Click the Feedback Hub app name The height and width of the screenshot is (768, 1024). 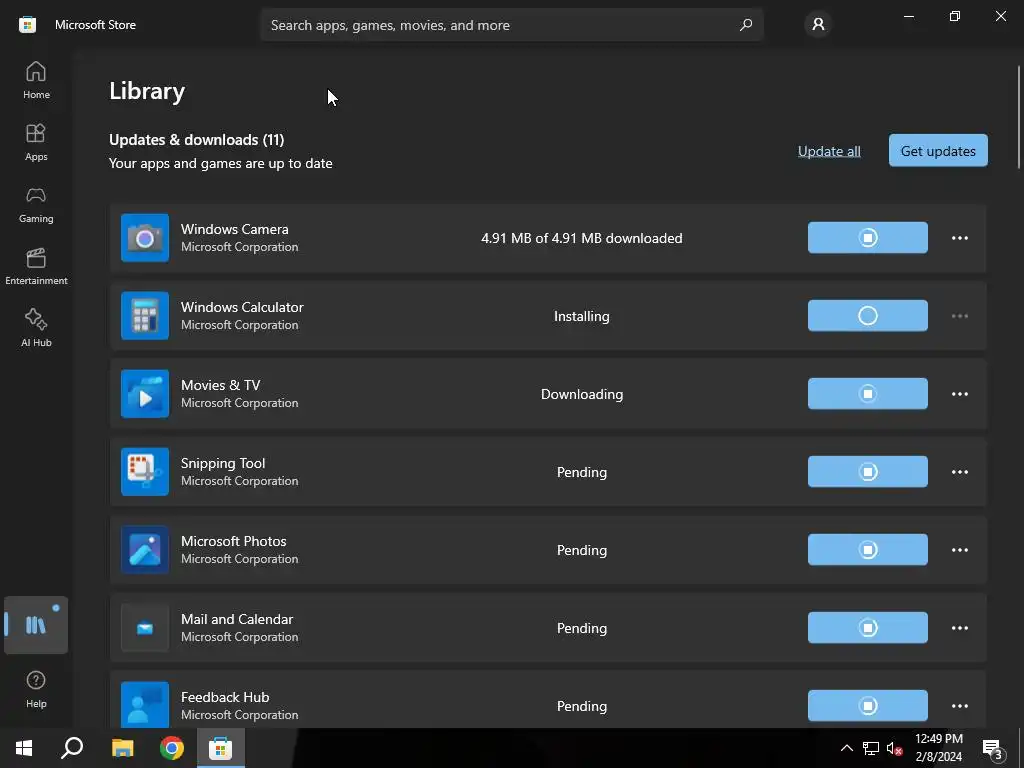(225, 697)
